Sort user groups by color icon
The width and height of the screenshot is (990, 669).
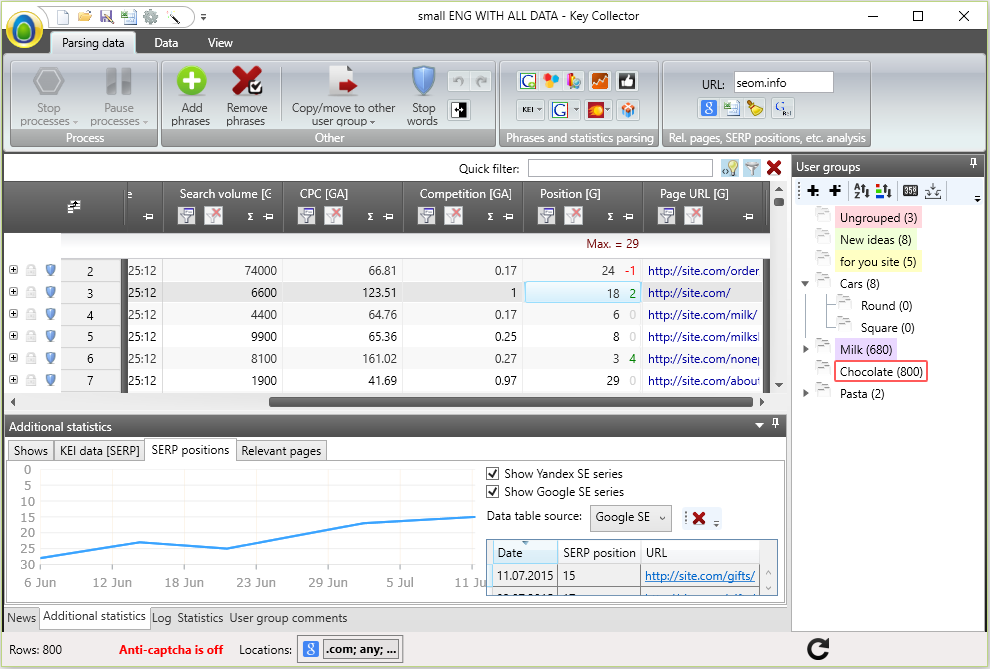tap(883, 190)
